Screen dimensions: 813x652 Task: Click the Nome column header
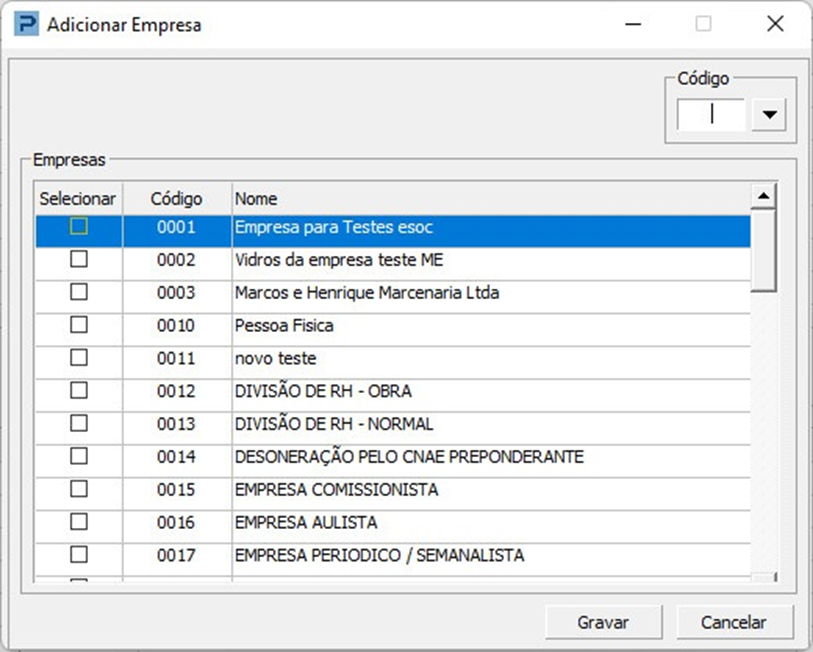tap(490, 198)
